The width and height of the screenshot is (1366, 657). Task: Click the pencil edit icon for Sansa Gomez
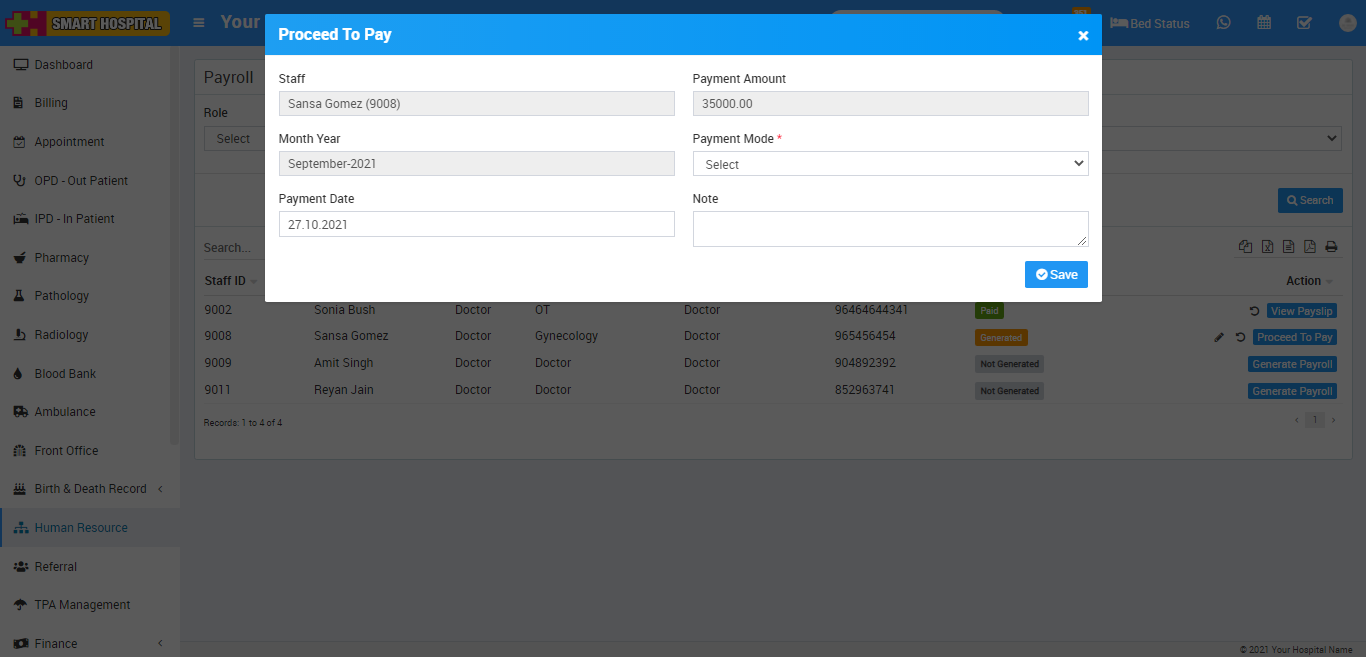tap(1219, 338)
